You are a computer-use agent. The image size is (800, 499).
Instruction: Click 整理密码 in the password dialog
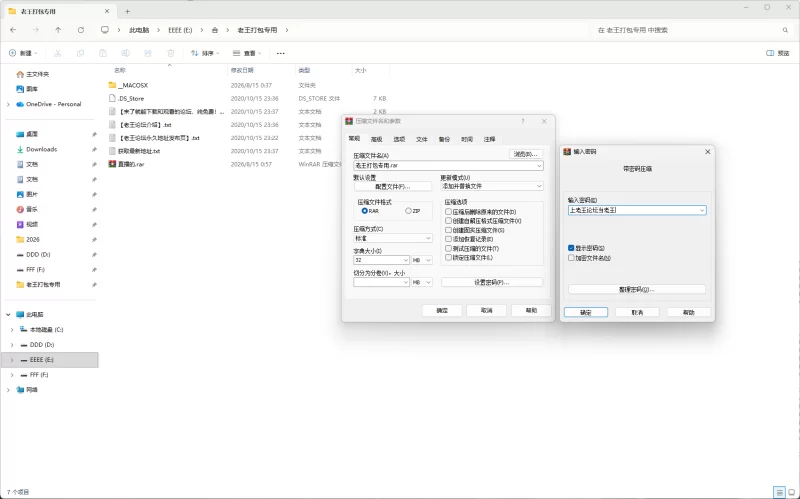(637, 290)
